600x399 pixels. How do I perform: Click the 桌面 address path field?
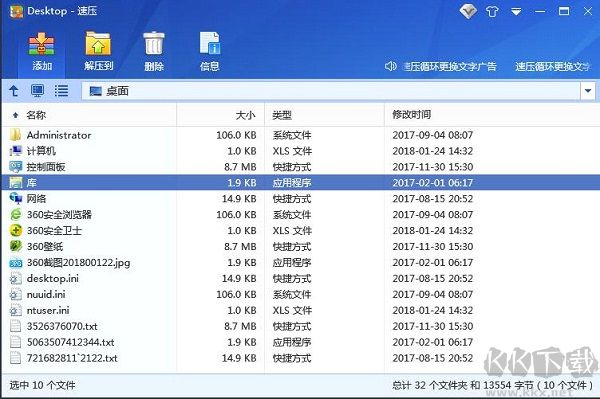[331, 91]
